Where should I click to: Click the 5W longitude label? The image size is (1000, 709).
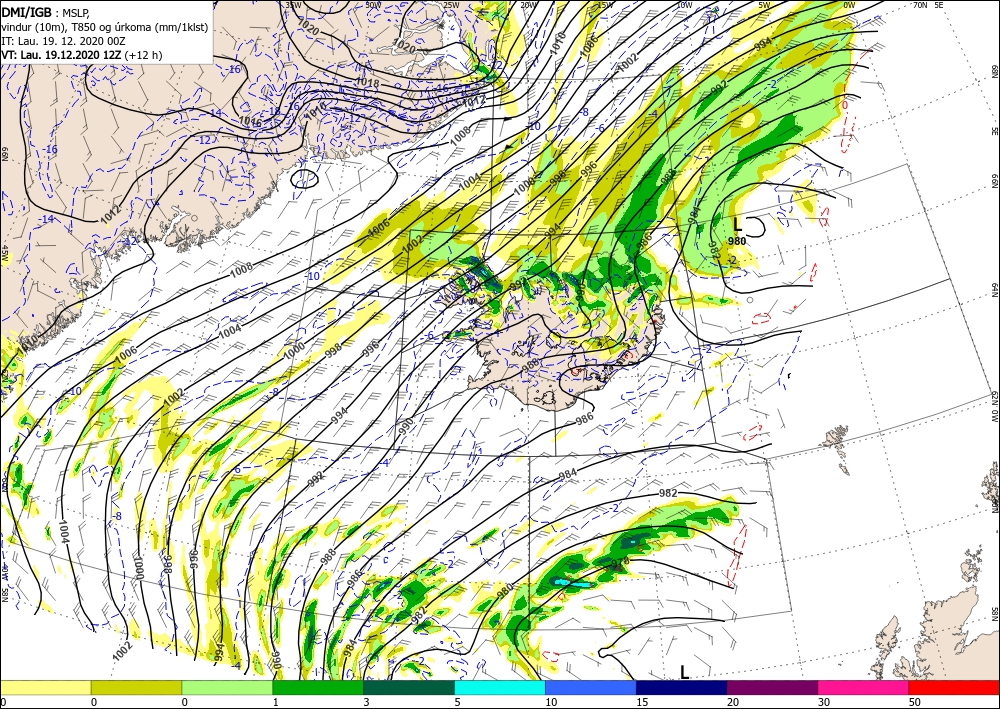click(x=766, y=5)
